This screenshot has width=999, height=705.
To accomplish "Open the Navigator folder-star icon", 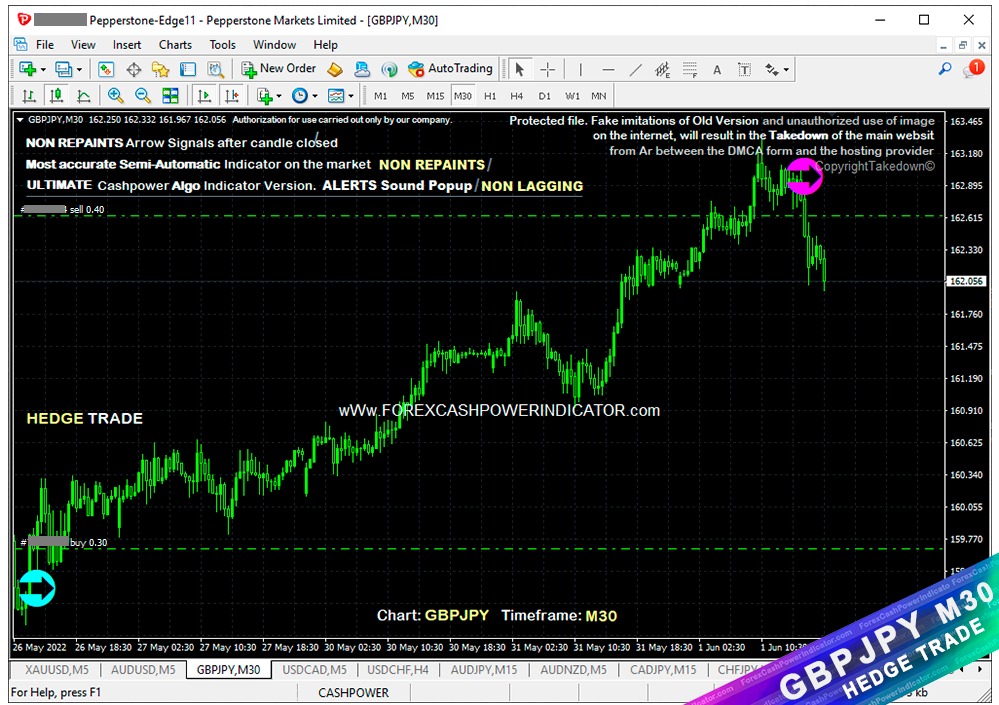I will (x=161, y=69).
